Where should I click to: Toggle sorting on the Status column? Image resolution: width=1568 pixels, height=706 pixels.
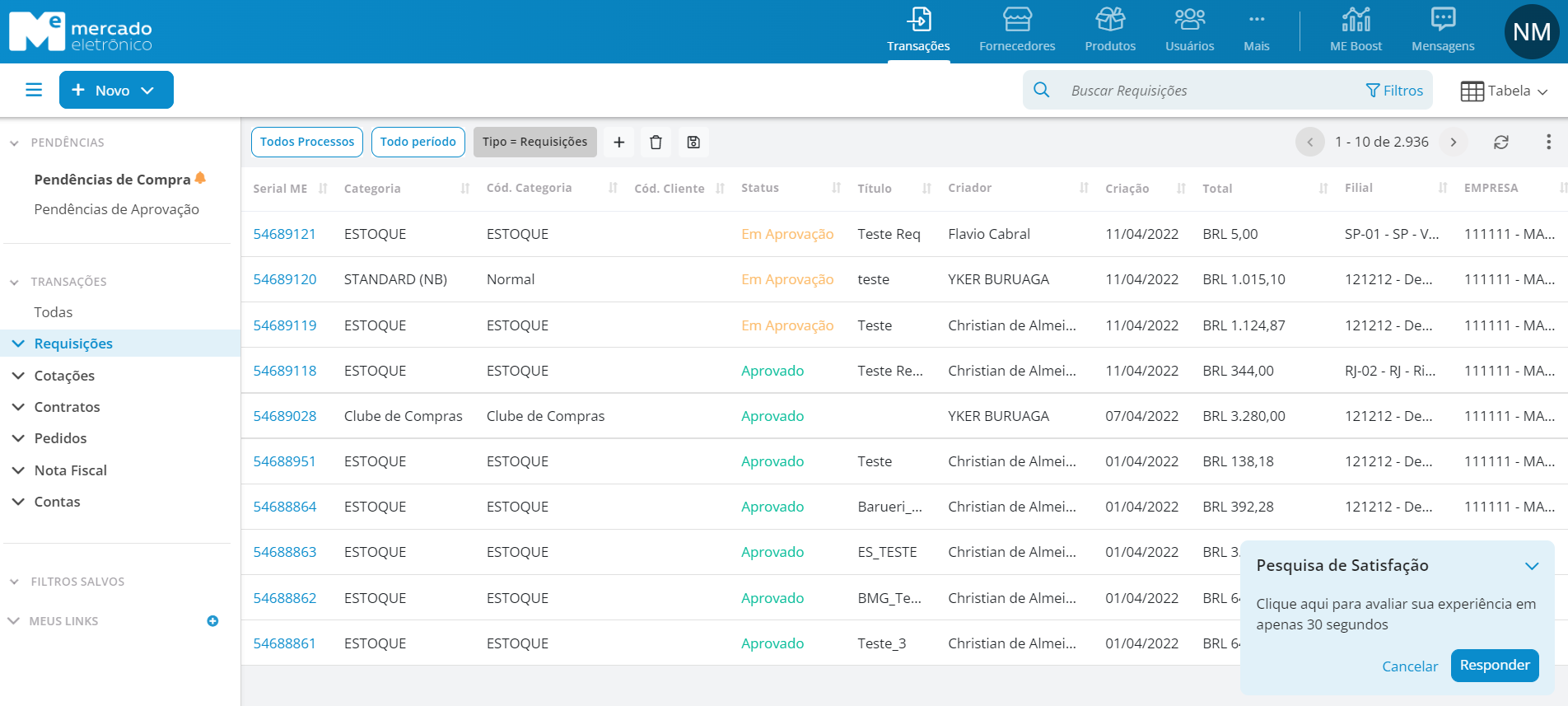tap(837, 189)
